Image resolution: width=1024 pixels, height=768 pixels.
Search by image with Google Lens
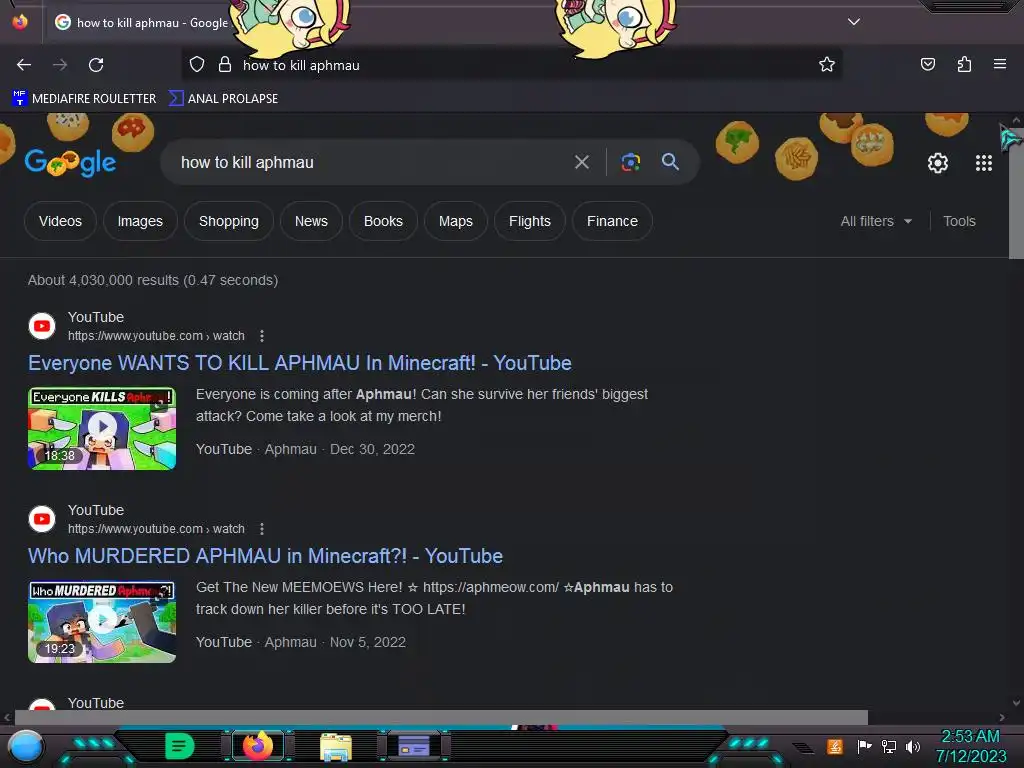point(630,162)
